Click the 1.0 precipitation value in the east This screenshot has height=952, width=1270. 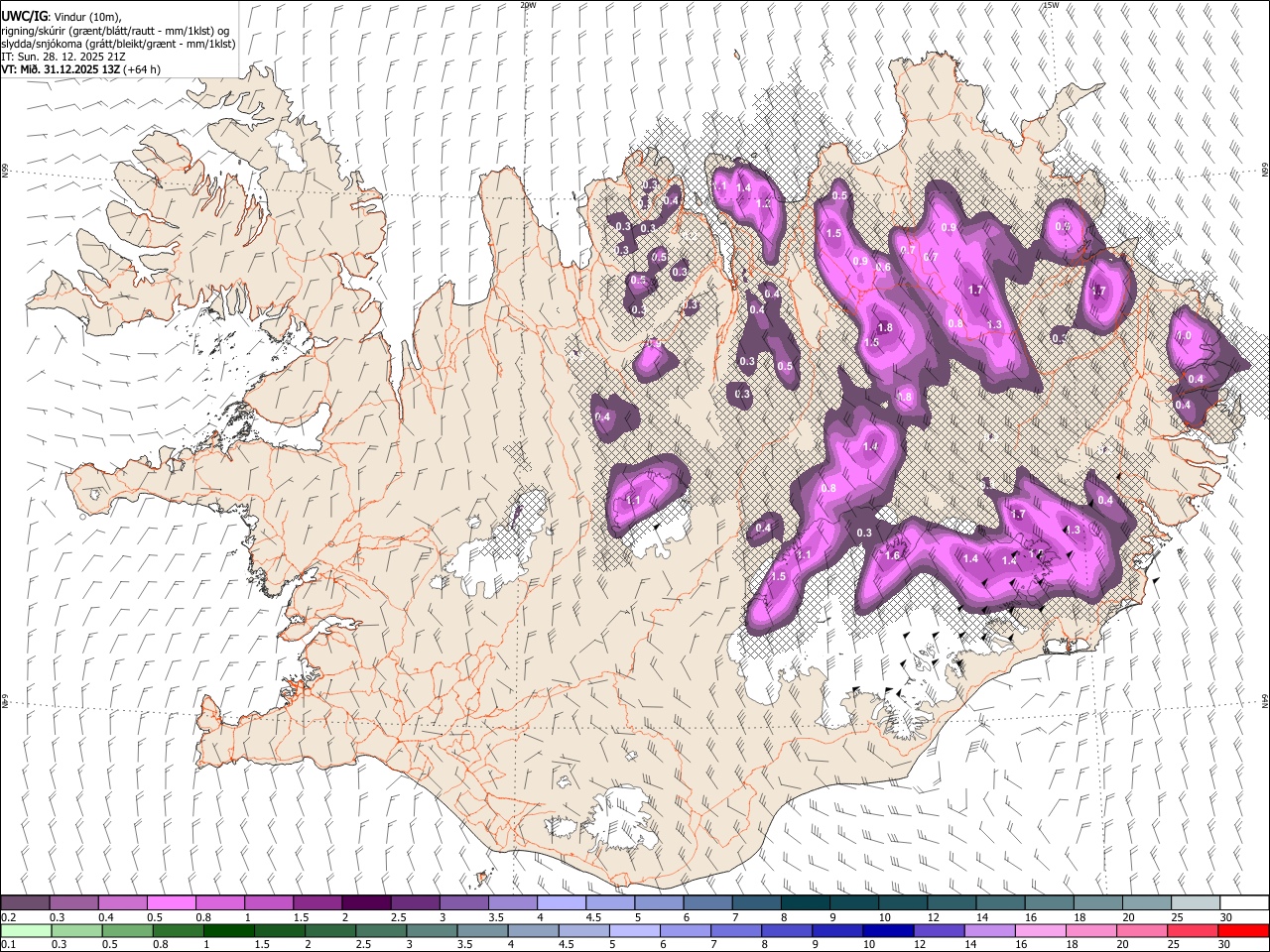pyautogui.click(x=1183, y=336)
